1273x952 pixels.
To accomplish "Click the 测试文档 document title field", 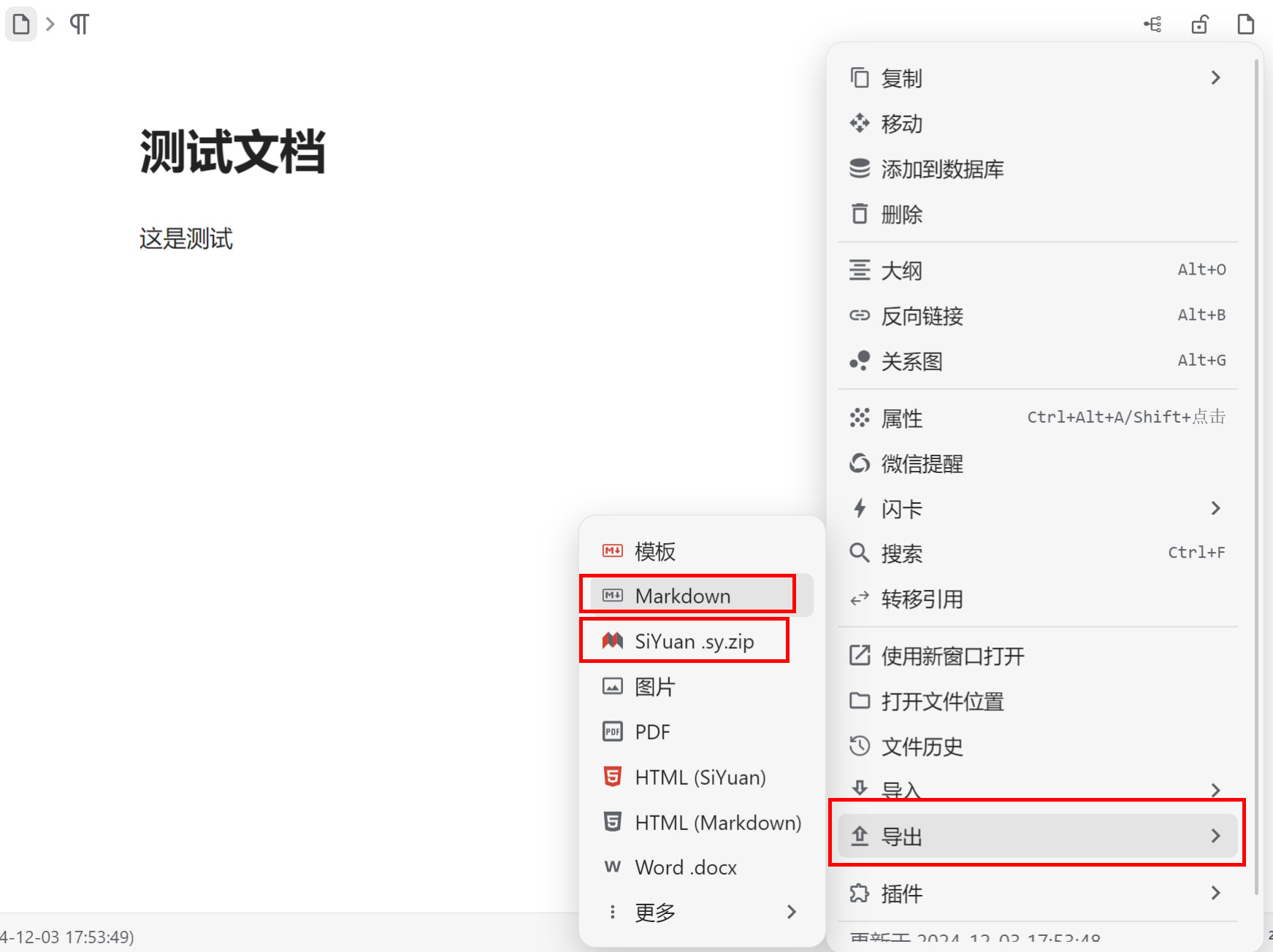I will pyautogui.click(x=232, y=152).
